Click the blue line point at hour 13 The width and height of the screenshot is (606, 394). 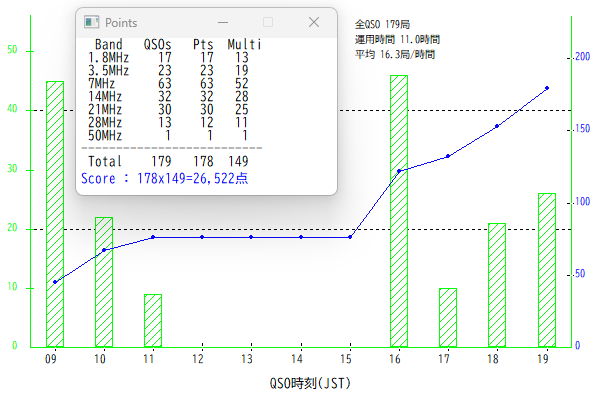coord(251,237)
